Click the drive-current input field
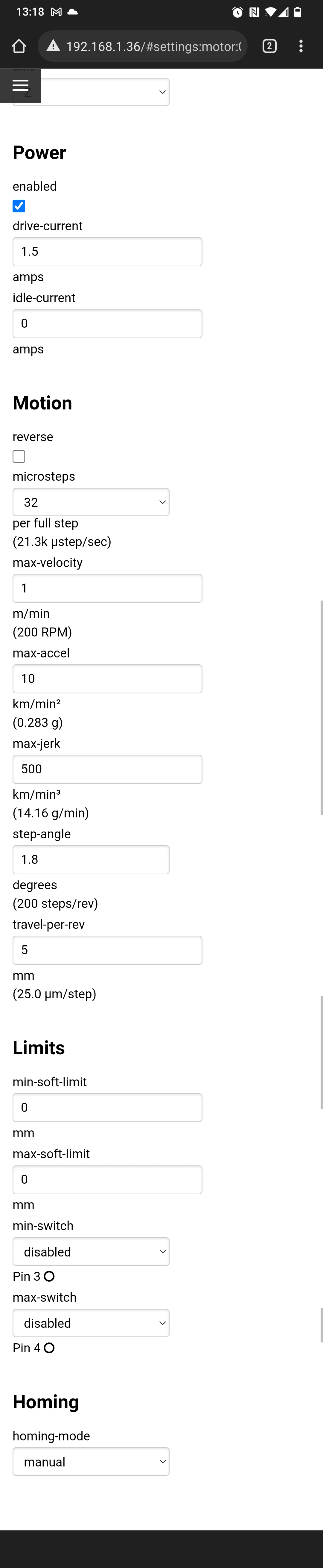The width and height of the screenshot is (323, 1568). [x=107, y=251]
